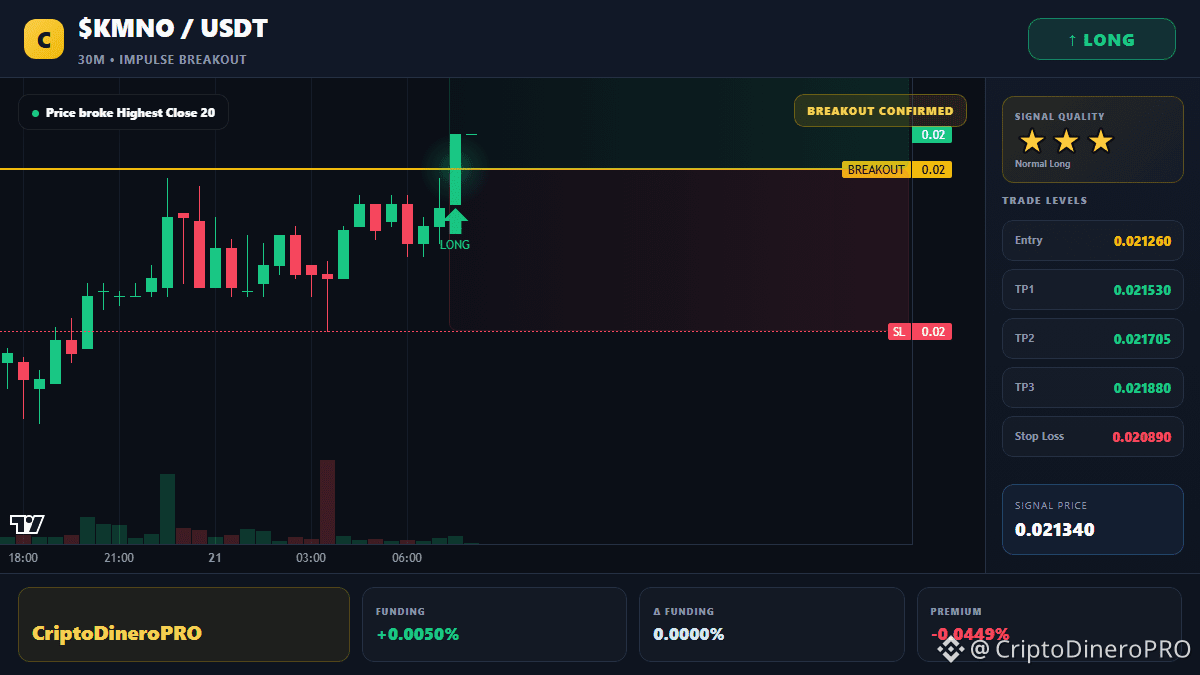
Task: Select the Stop Loss 0.020890 row
Action: tap(1092, 437)
